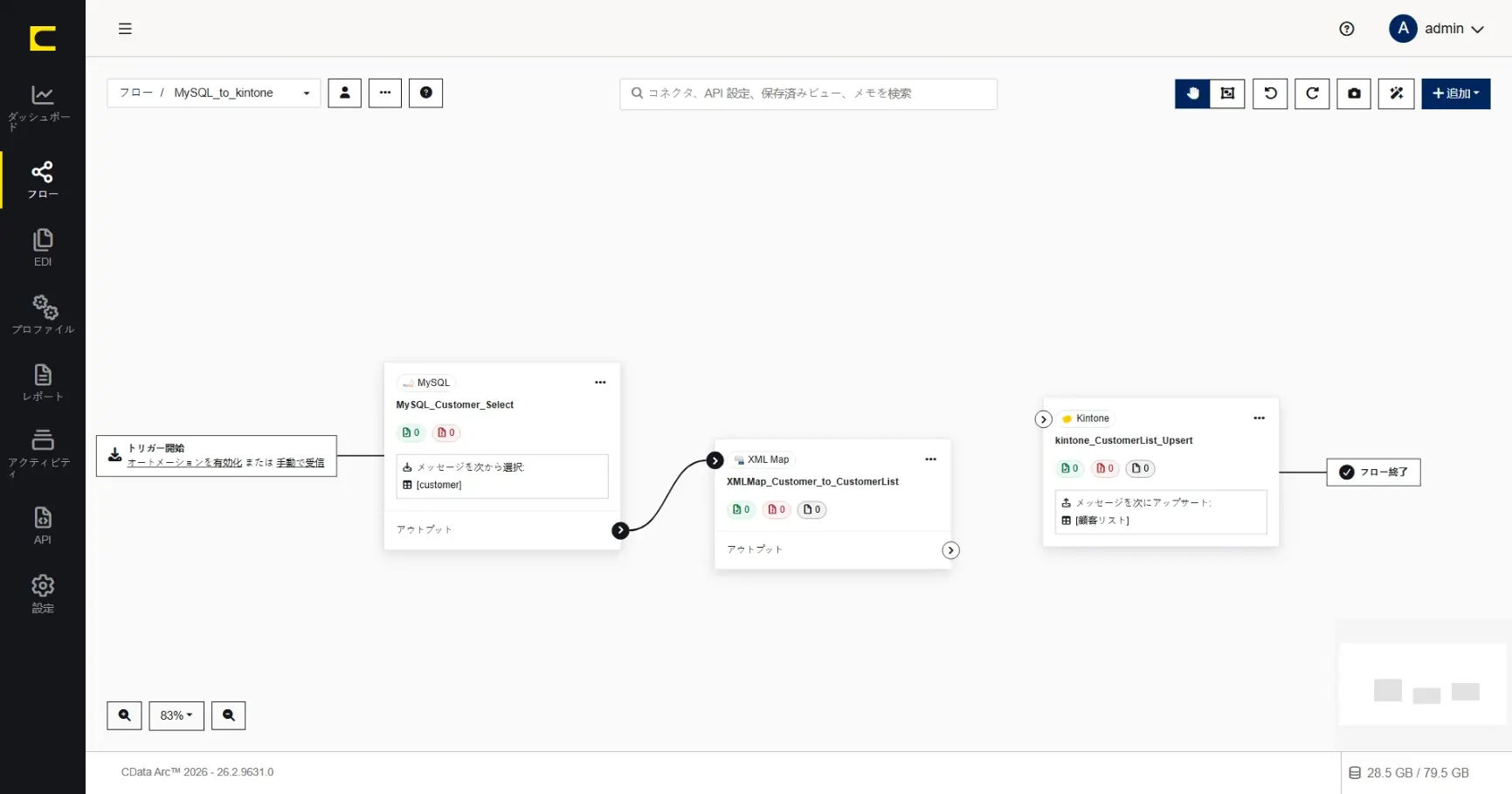Open kintone_CustomerList_Upsert connector title

coord(1123,441)
